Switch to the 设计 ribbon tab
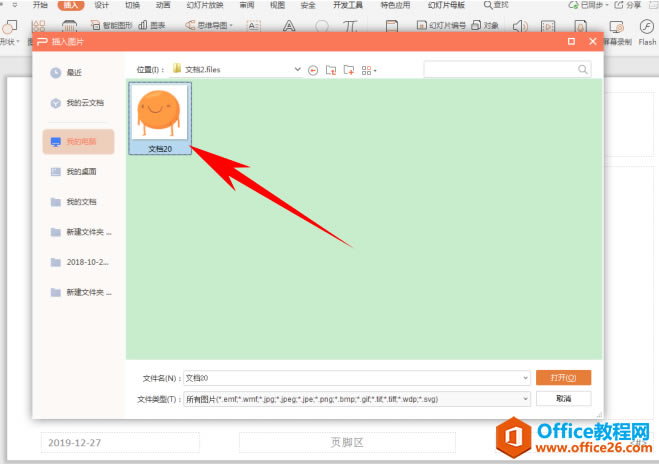The image size is (659, 465). click(101, 5)
